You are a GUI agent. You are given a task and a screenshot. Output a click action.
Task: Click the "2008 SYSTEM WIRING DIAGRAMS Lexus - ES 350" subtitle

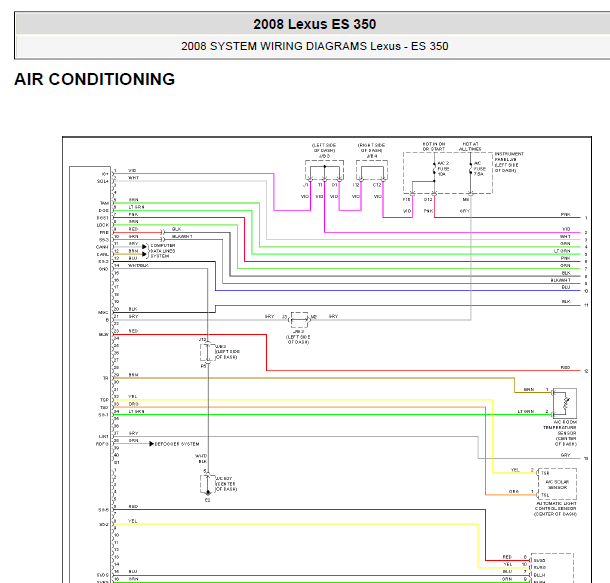point(314,46)
